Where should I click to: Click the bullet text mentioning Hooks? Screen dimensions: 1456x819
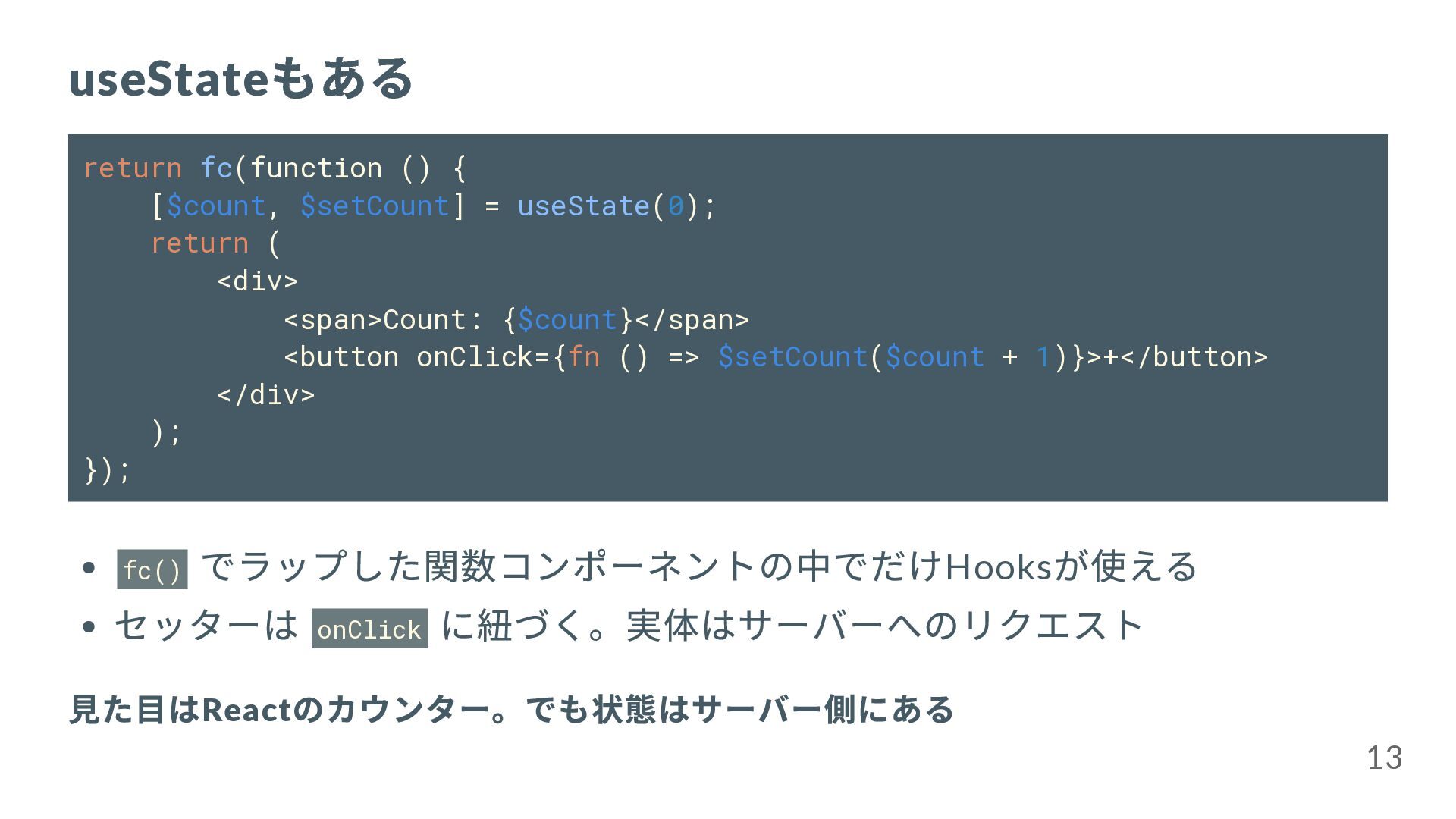coord(698,566)
